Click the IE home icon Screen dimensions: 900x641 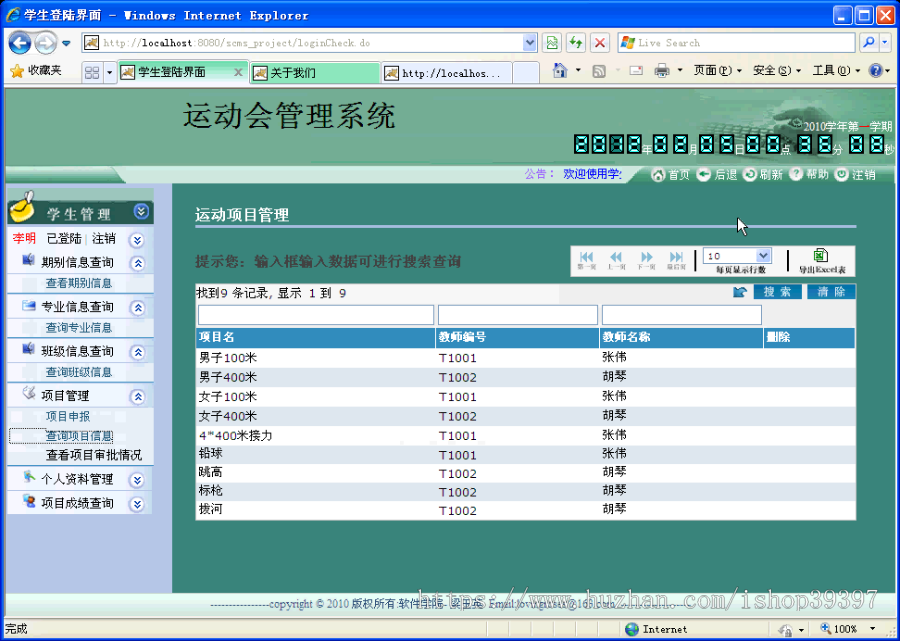coord(560,71)
